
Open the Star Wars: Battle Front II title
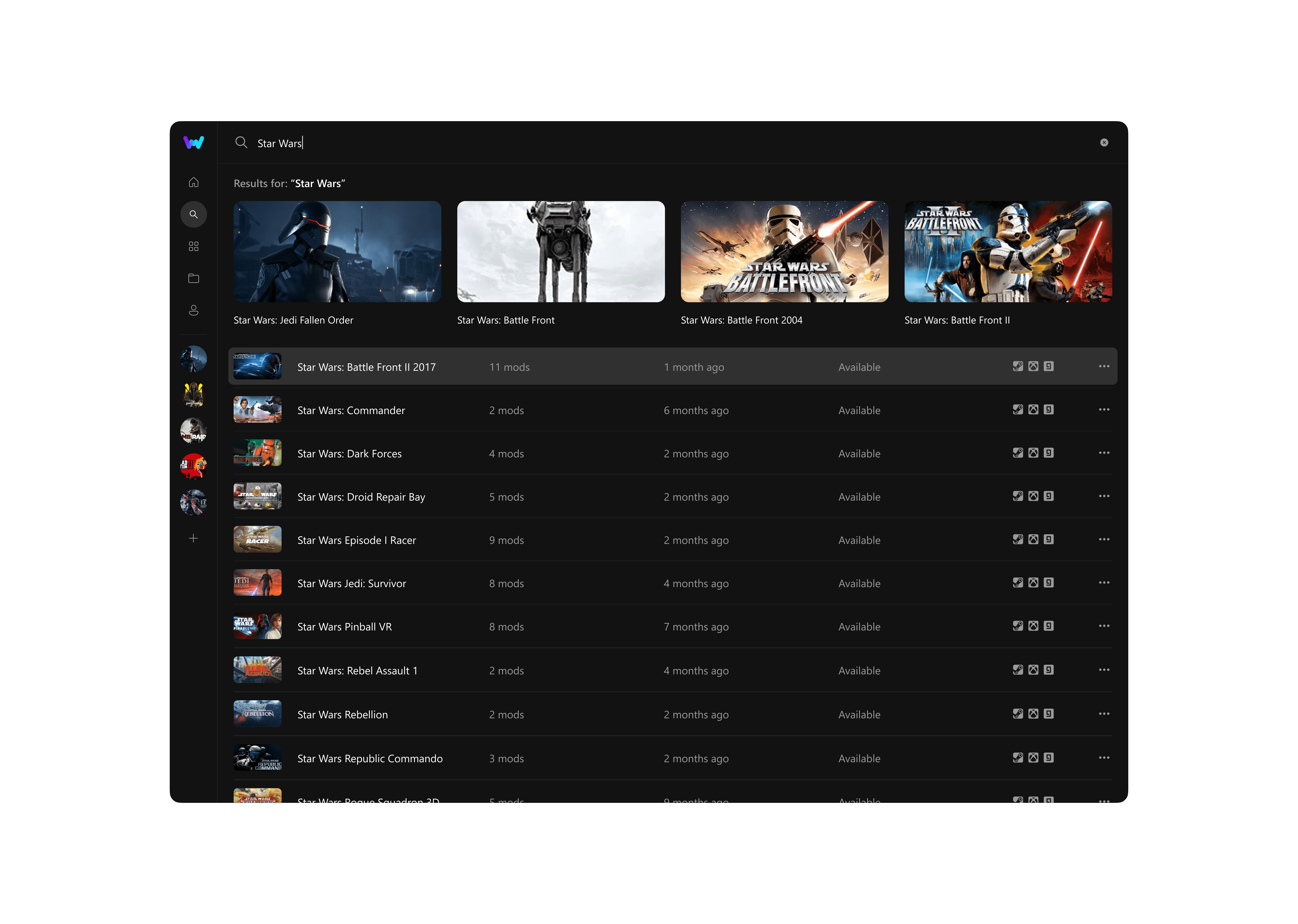[x=957, y=320]
